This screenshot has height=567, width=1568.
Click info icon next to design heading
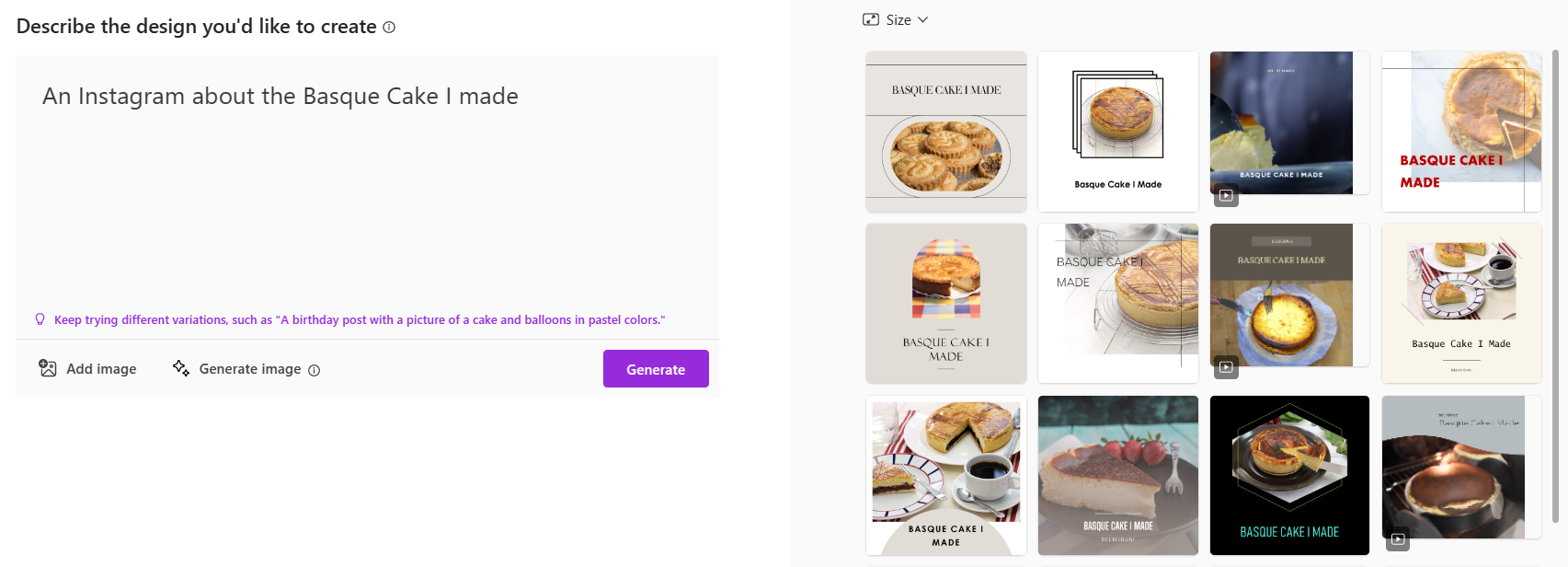pyautogui.click(x=389, y=28)
